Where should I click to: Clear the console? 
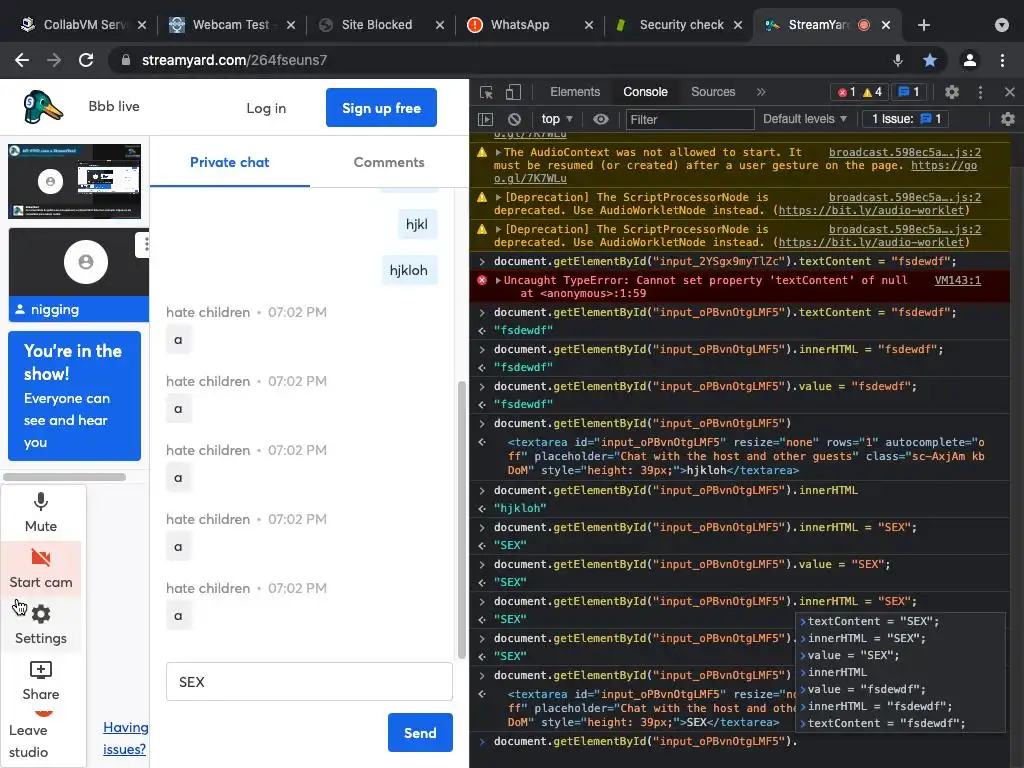click(x=515, y=120)
